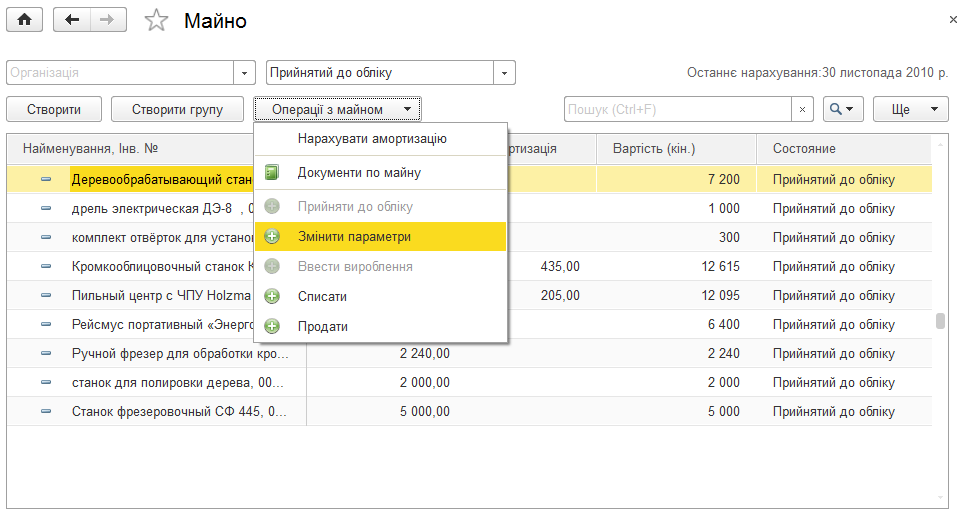The image size is (961, 512).
Task: Click the 205,00 amortization cell
Action: coord(560,295)
